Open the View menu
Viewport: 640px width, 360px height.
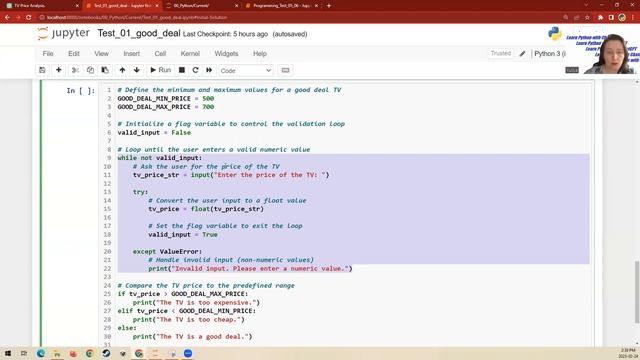point(102,53)
